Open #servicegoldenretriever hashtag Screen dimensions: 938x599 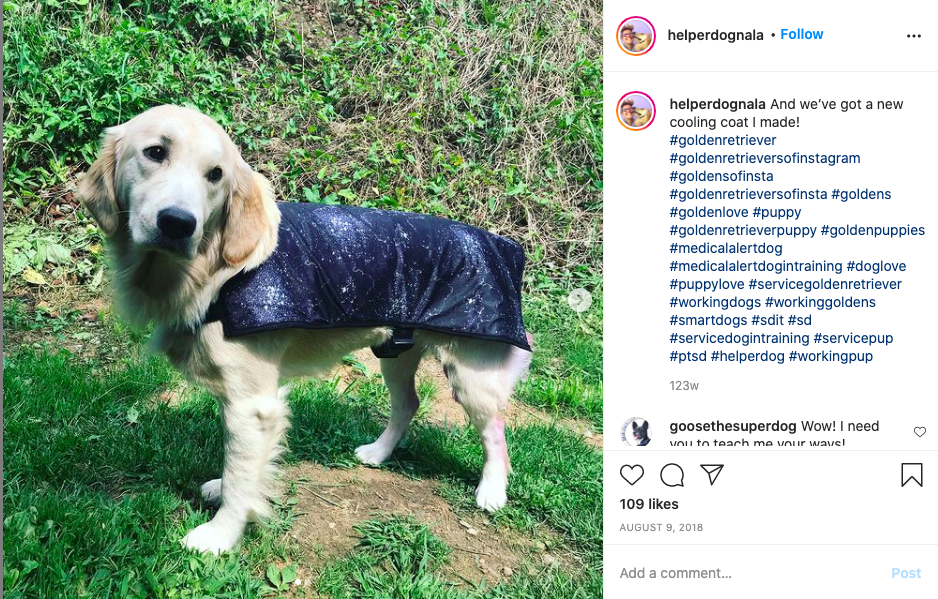pyautogui.click(x=825, y=284)
